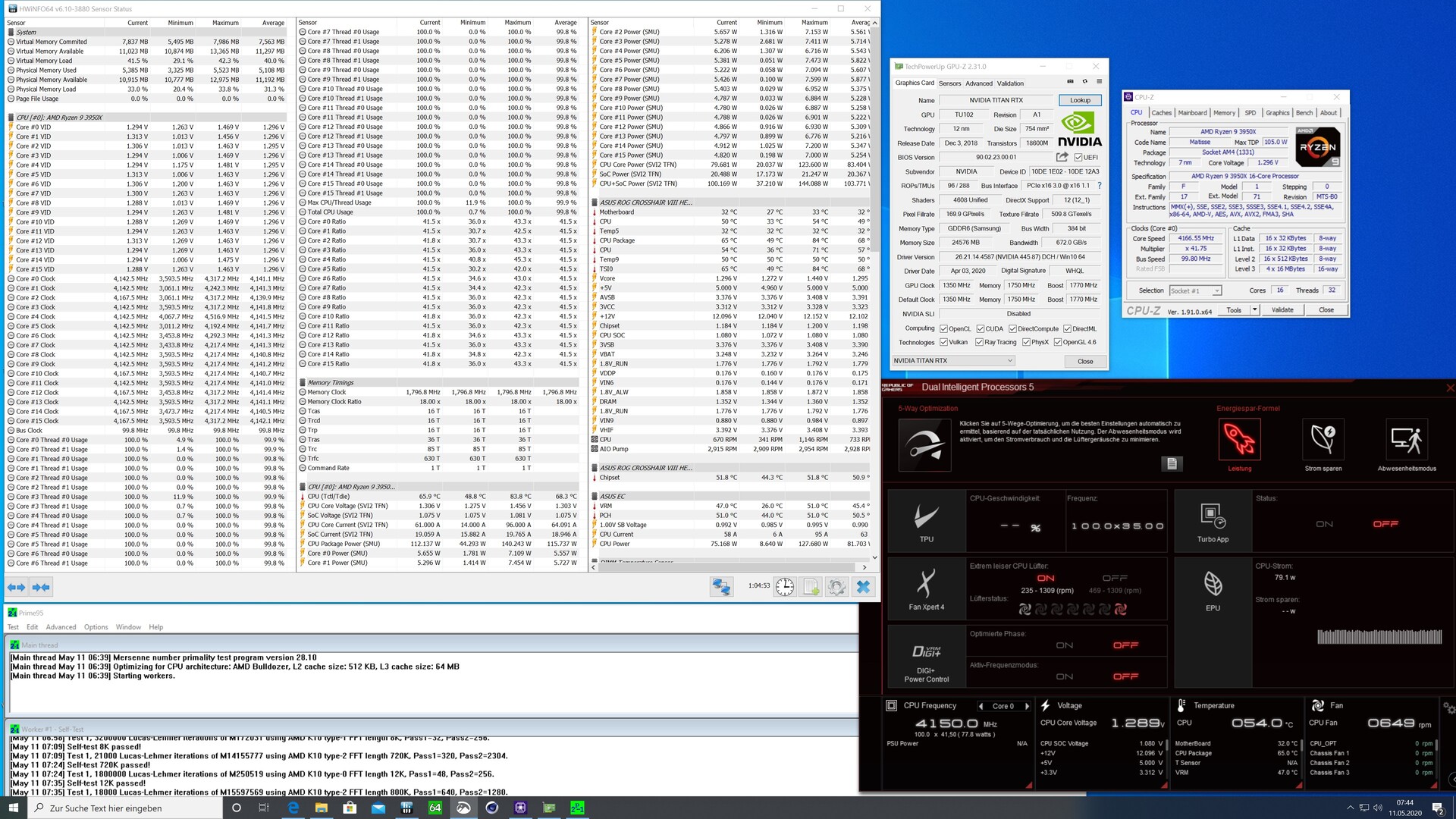Turn Turbo App status ON

pos(1324,524)
